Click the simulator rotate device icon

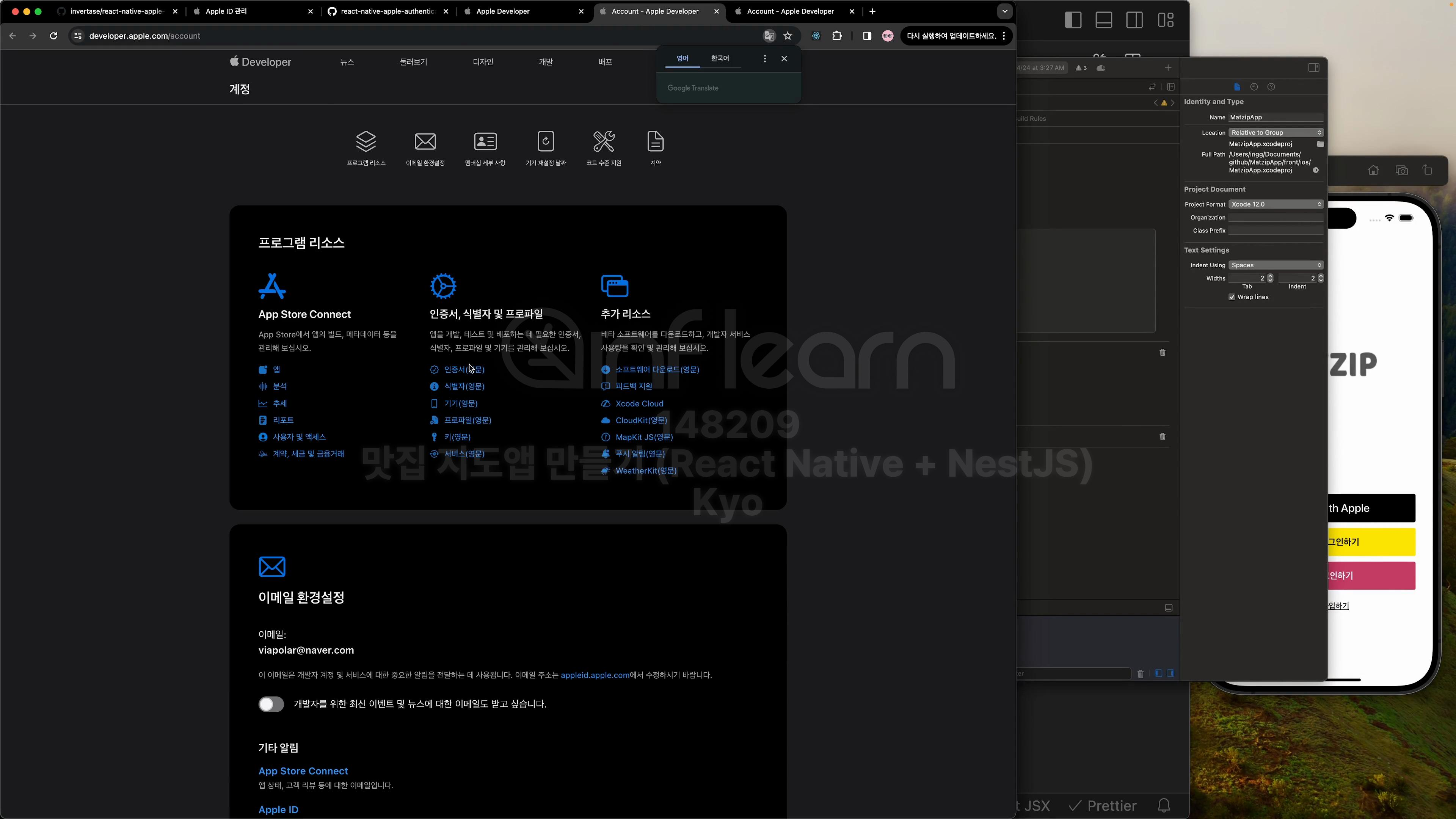(x=1427, y=170)
